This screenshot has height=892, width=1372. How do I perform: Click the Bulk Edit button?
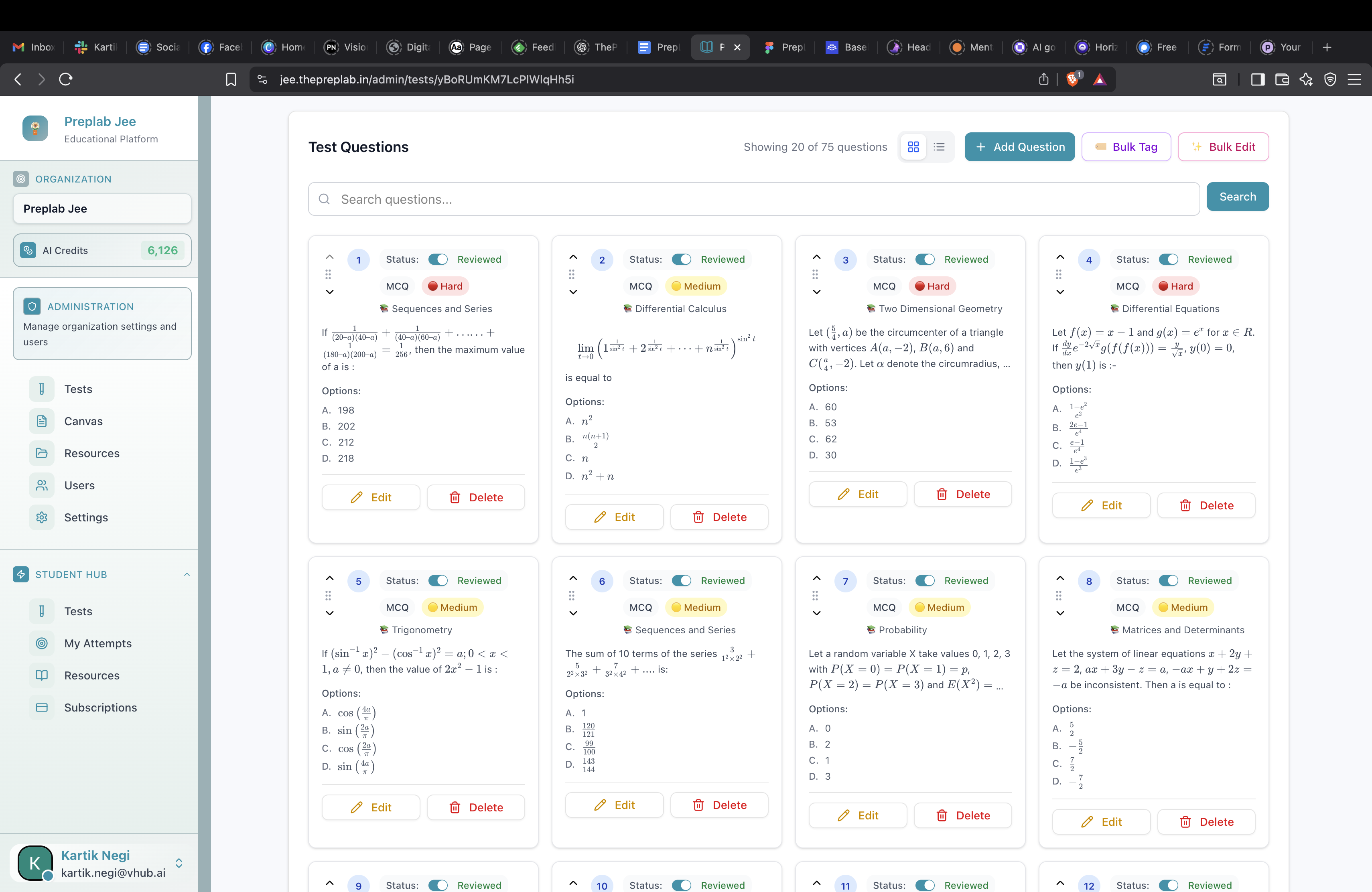1223,147
